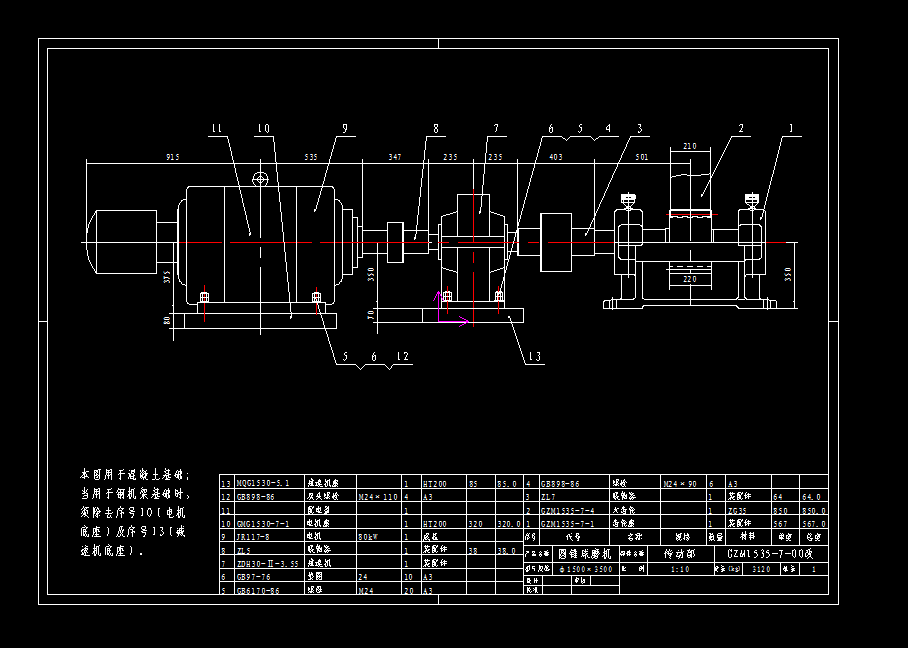Select part balloon number 2
908x648 pixels.
point(741,129)
